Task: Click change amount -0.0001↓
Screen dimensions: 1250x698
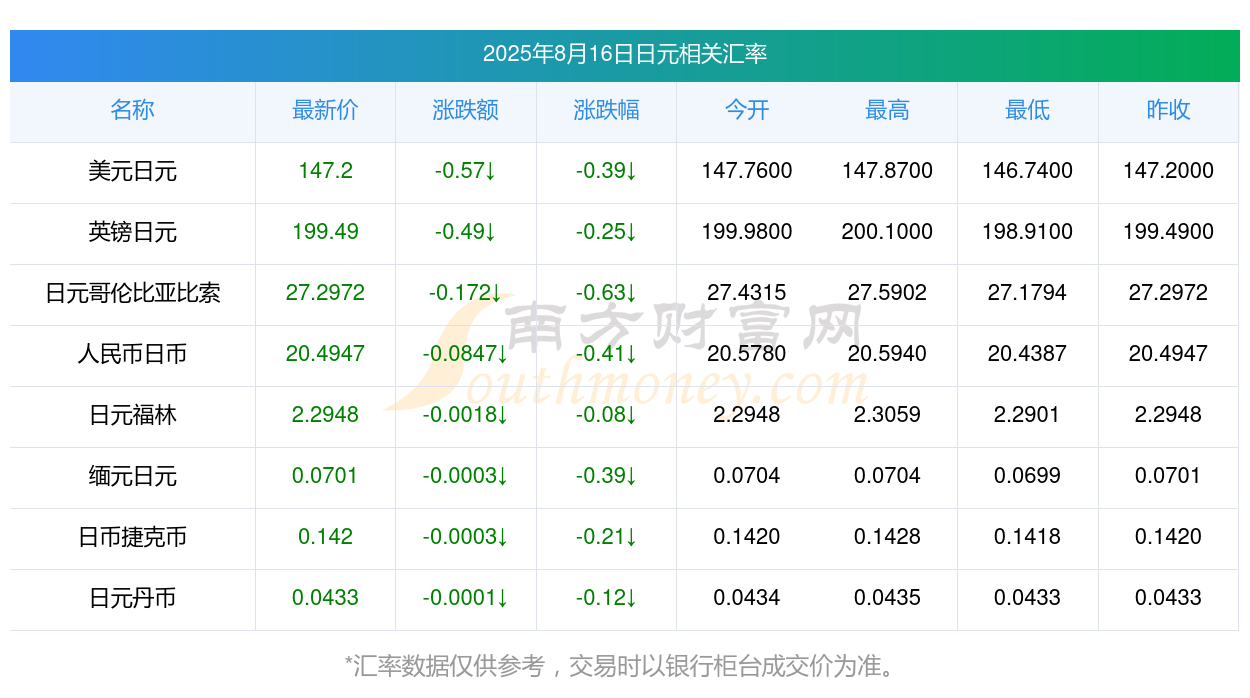Action: pyautogui.click(x=466, y=598)
